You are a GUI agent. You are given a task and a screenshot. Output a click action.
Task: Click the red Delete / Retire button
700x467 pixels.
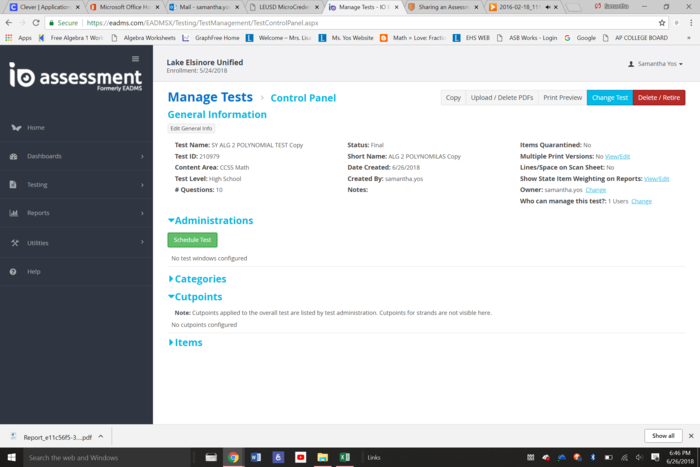click(658, 97)
